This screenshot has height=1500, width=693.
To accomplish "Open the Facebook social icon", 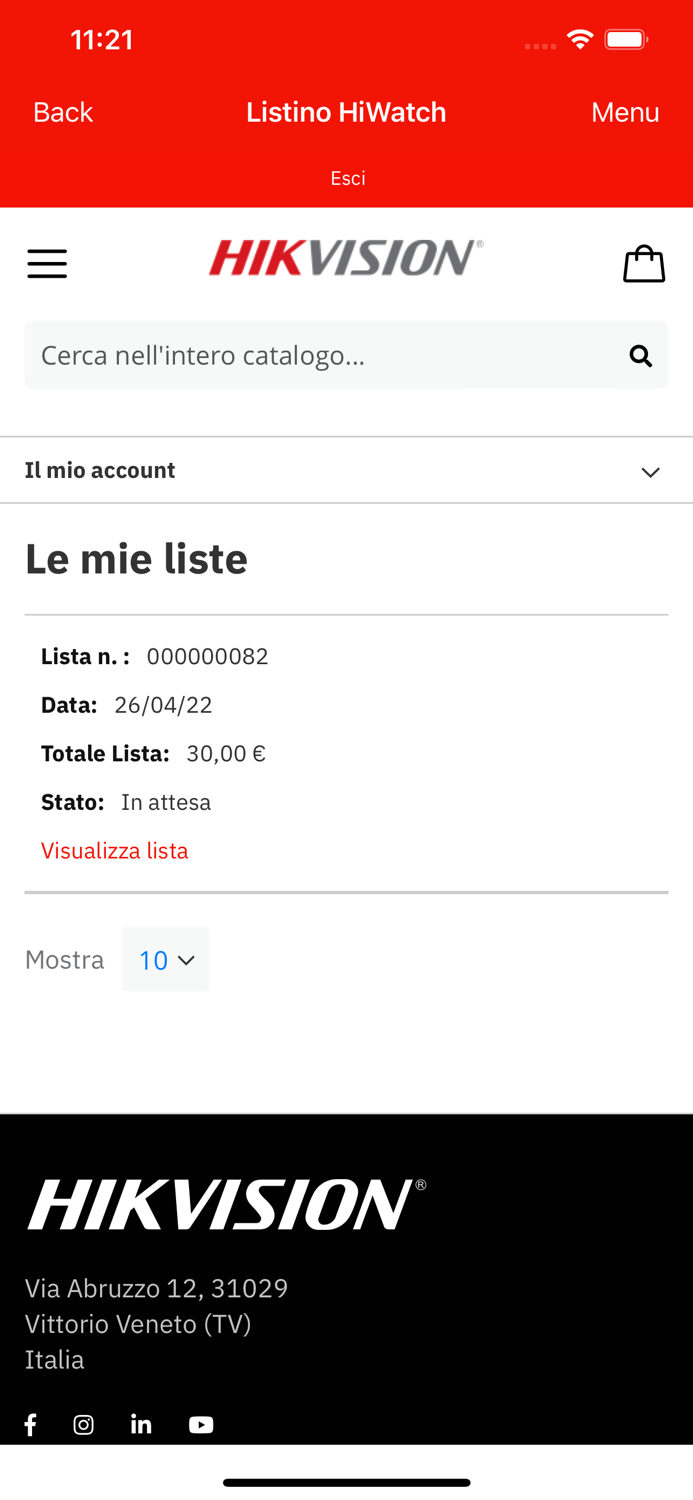I will pyautogui.click(x=30, y=1423).
